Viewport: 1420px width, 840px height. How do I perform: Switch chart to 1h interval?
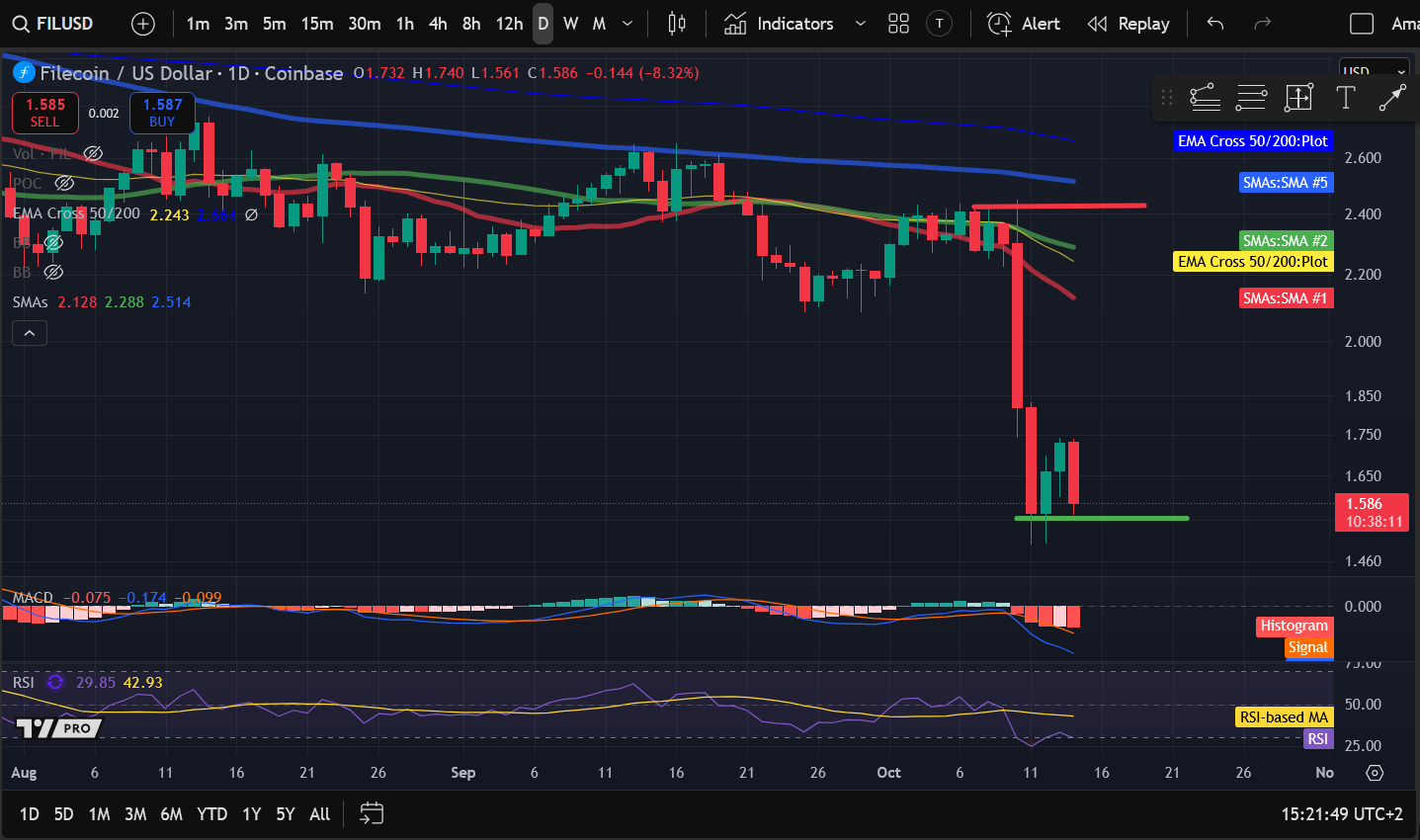(405, 24)
